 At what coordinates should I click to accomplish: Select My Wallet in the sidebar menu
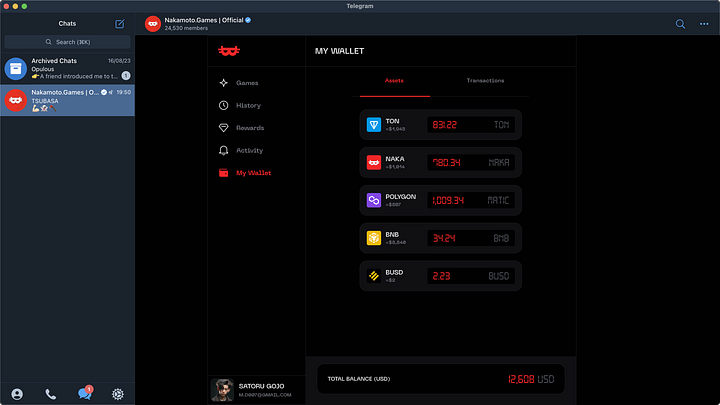pos(253,173)
